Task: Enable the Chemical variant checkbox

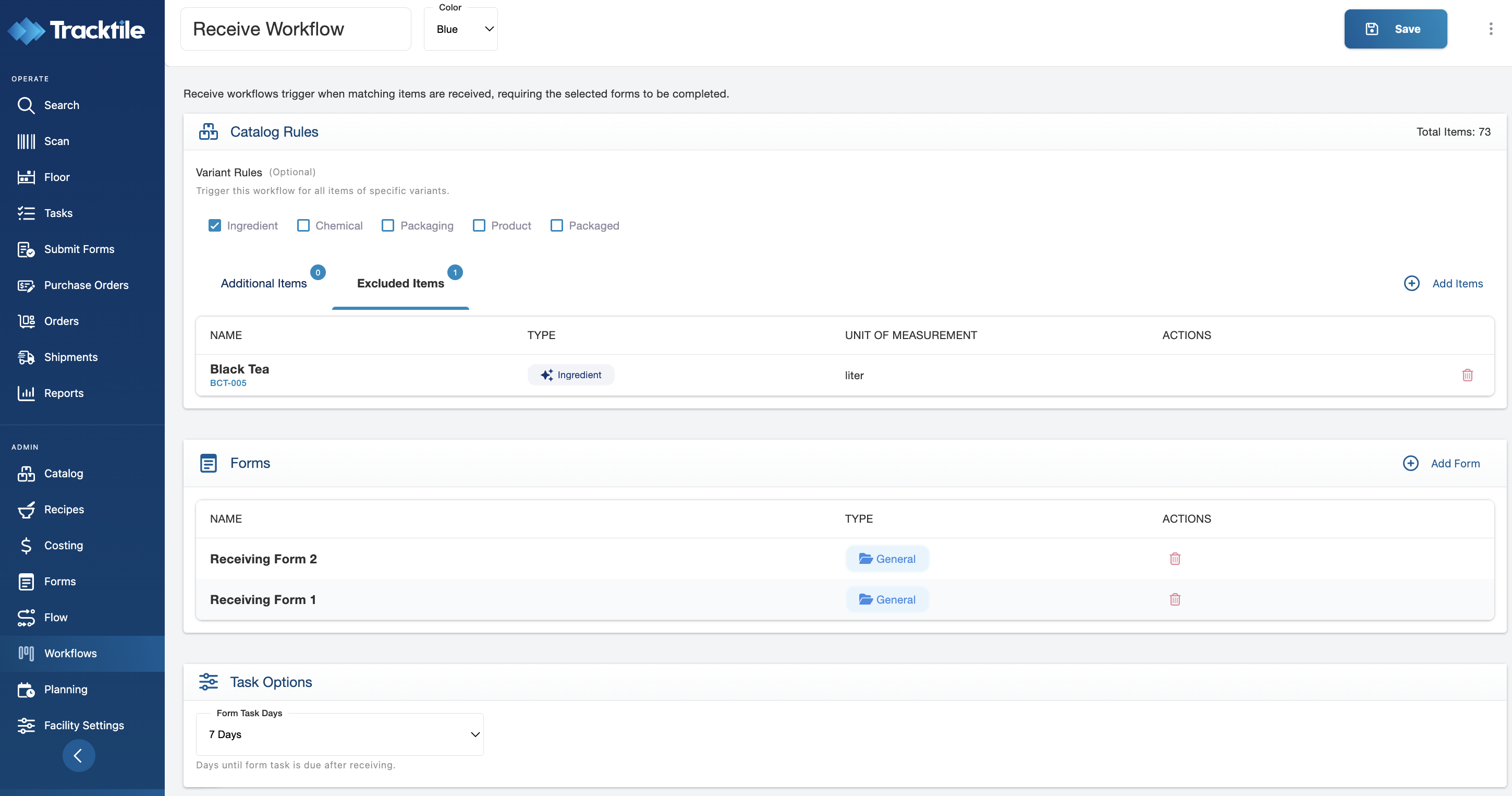Action: pyautogui.click(x=303, y=225)
